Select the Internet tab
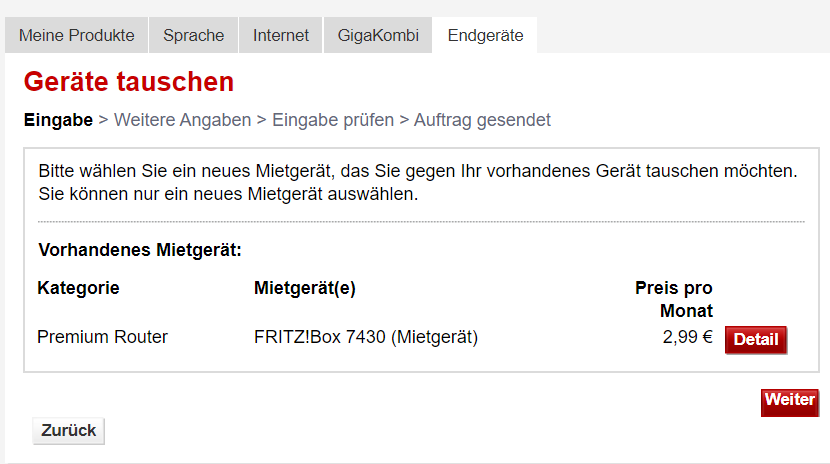 [280, 36]
